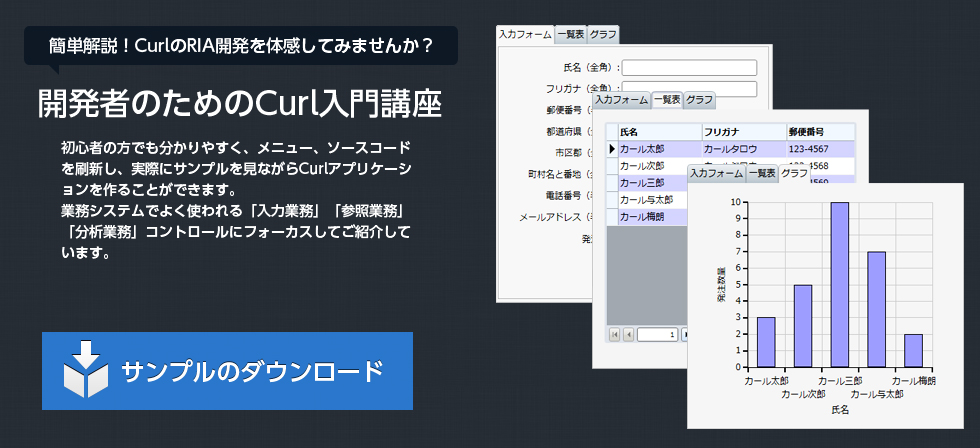Select 一覧表 tab in table window
The height and width of the screenshot is (448, 980).
click(667, 100)
